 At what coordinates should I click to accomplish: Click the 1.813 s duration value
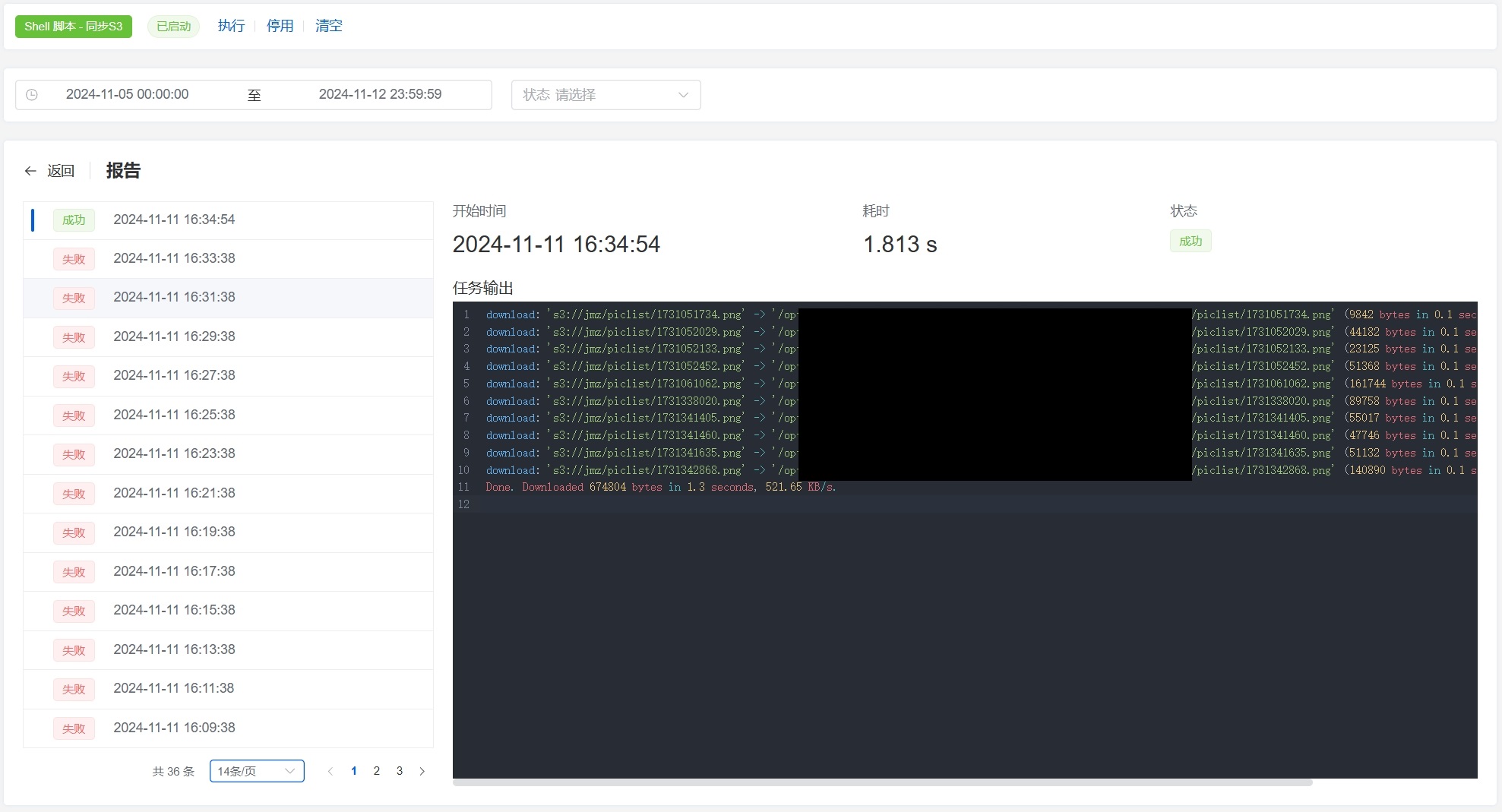coord(900,245)
